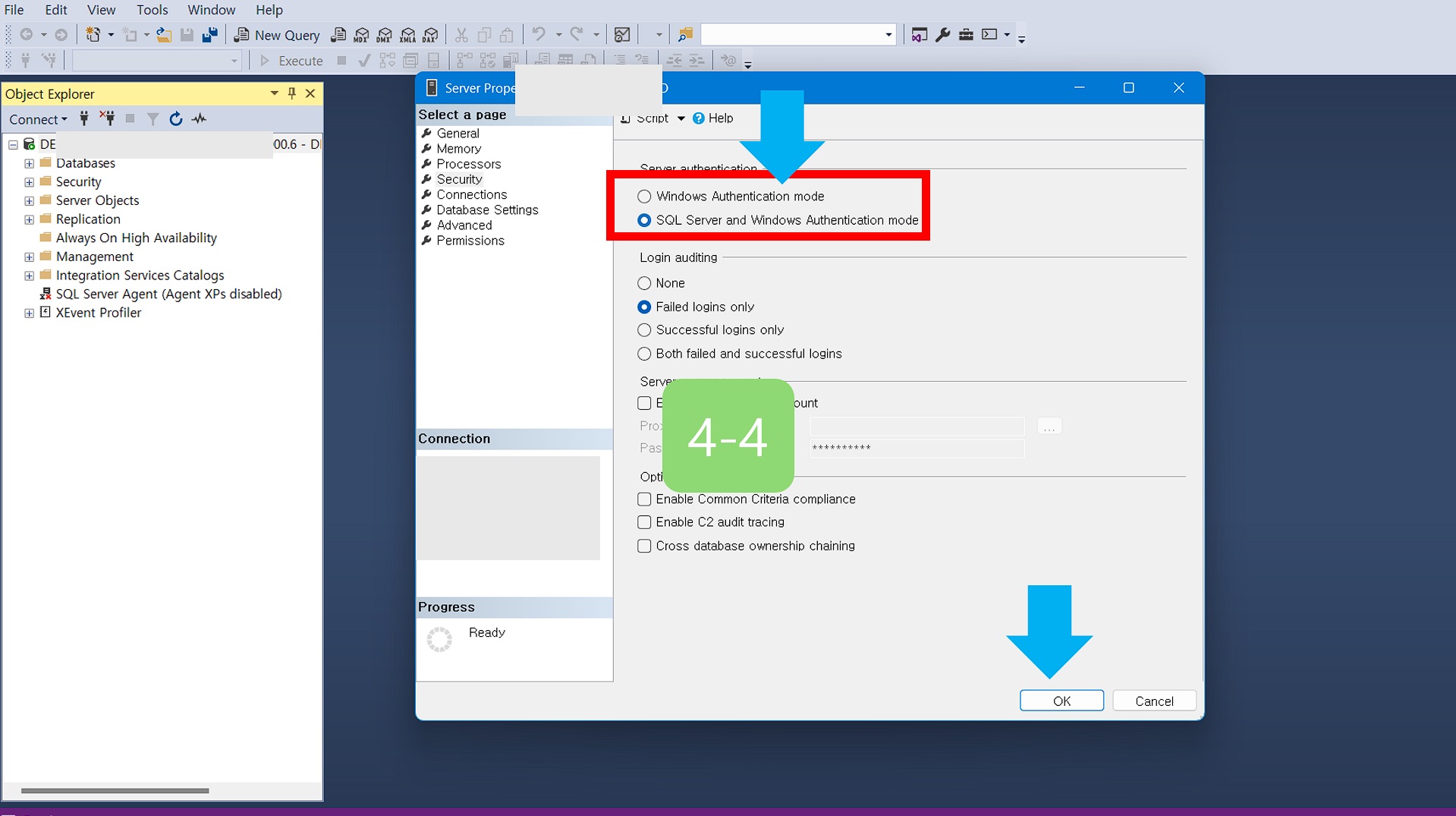This screenshot has width=1456, height=816.
Task: Click the Stop icon in Object Explorer toolbar
Action: tap(130, 118)
